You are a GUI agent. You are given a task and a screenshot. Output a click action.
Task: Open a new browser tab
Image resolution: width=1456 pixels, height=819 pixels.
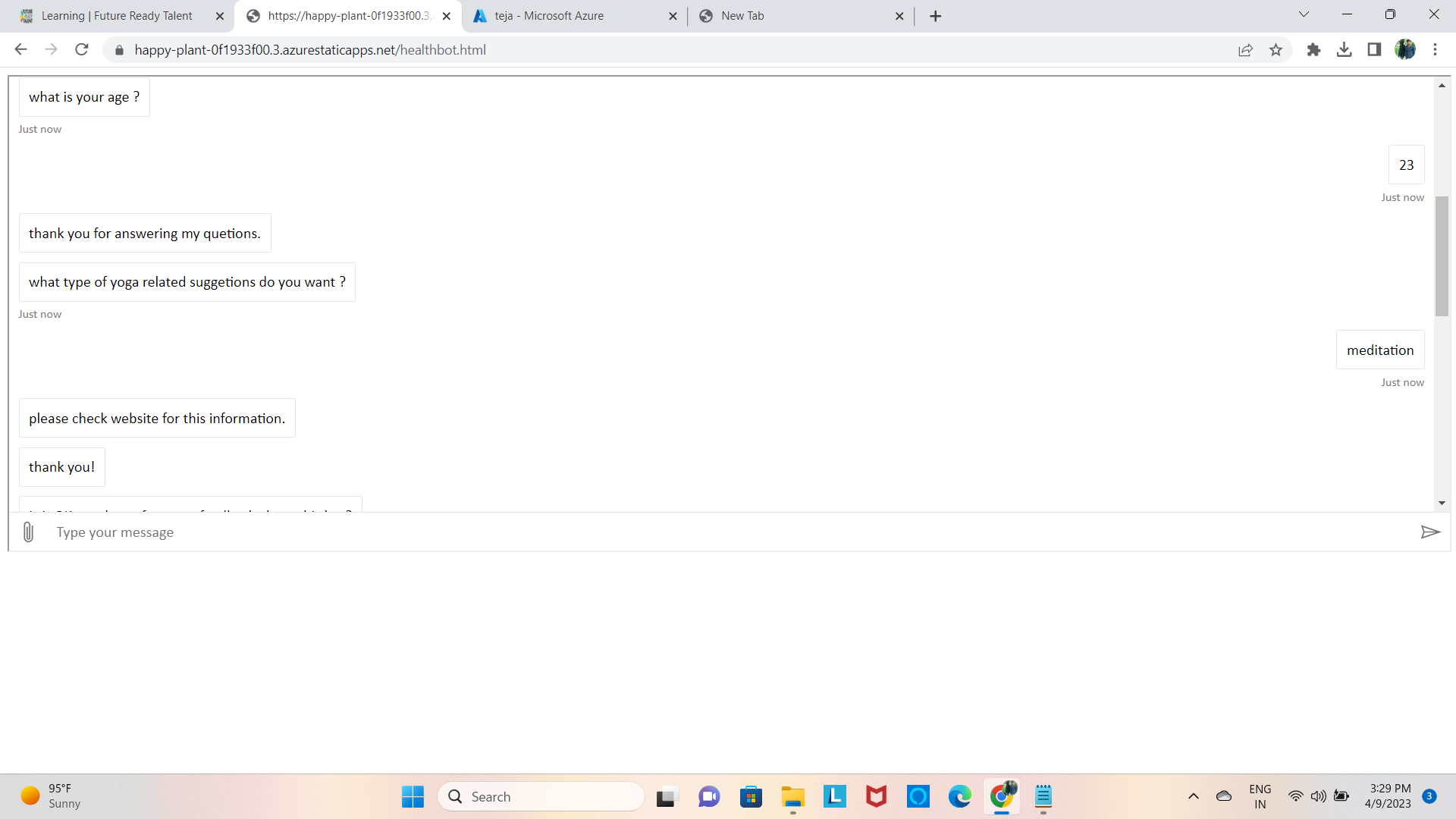click(x=935, y=16)
